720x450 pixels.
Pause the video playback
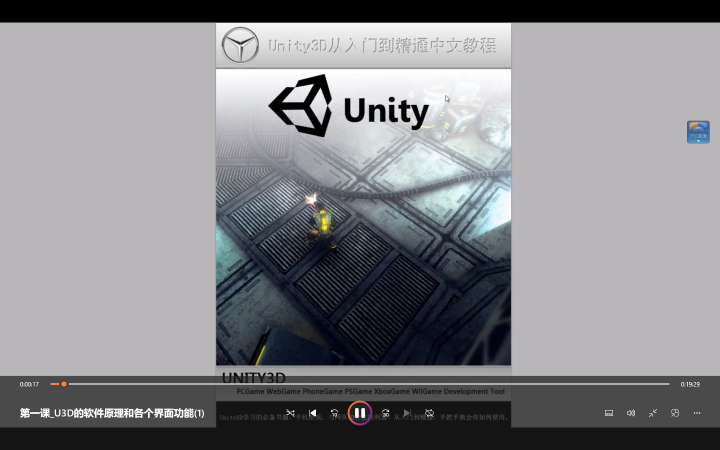point(360,413)
